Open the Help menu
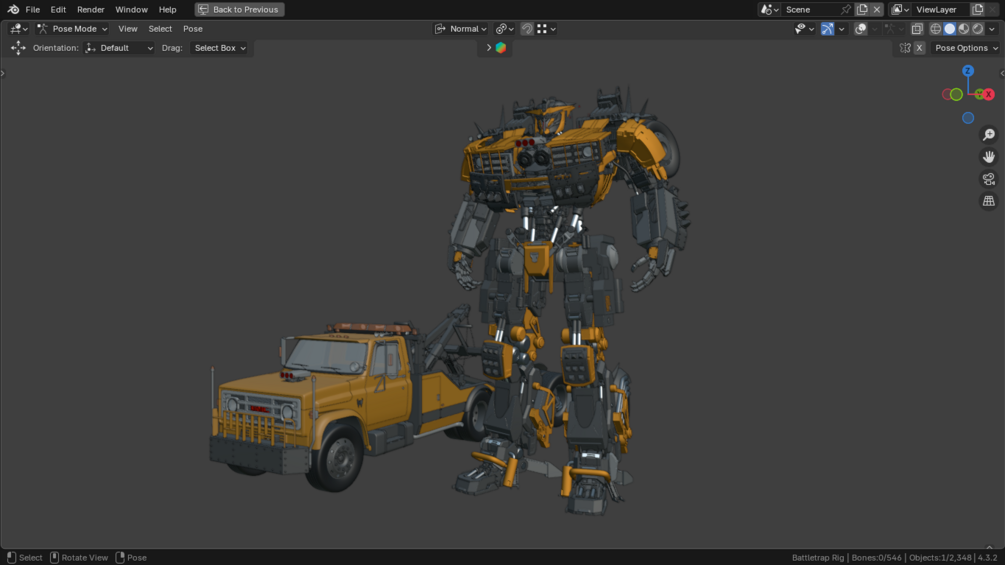The width and height of the screenshot is (1005, 565). (x=167, y=10)
